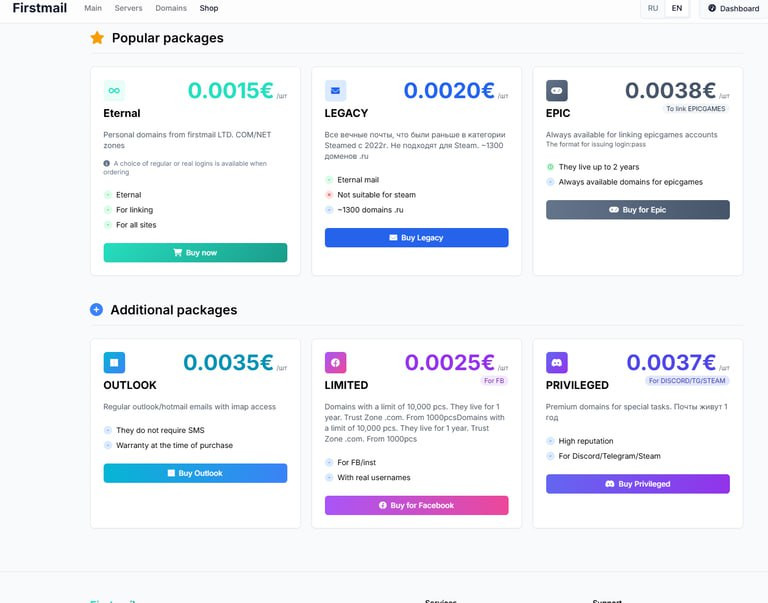
Task: Click the Buy Outlook button
Action: tap(195, 473)
